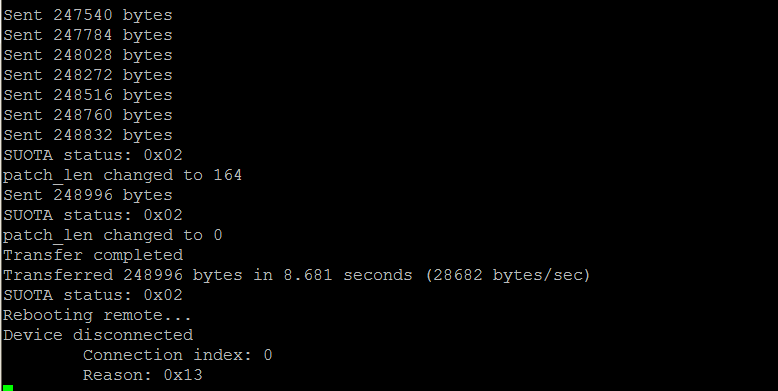778x391 pixels.
Task: Click the green terminal cursor block
Action: tap(8, 388)
